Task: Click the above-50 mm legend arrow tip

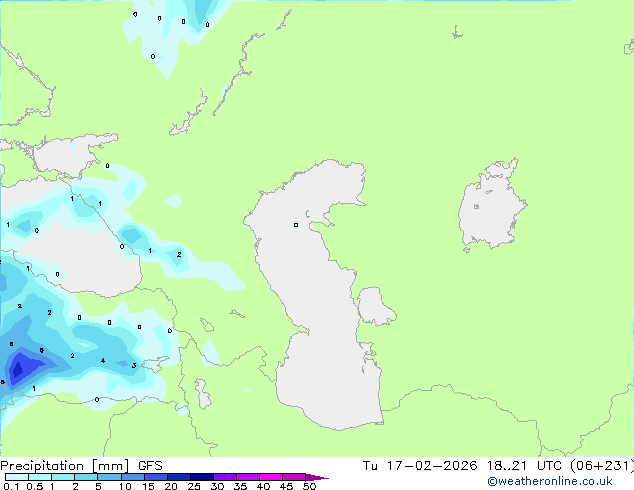Action: tap(317, 477)
